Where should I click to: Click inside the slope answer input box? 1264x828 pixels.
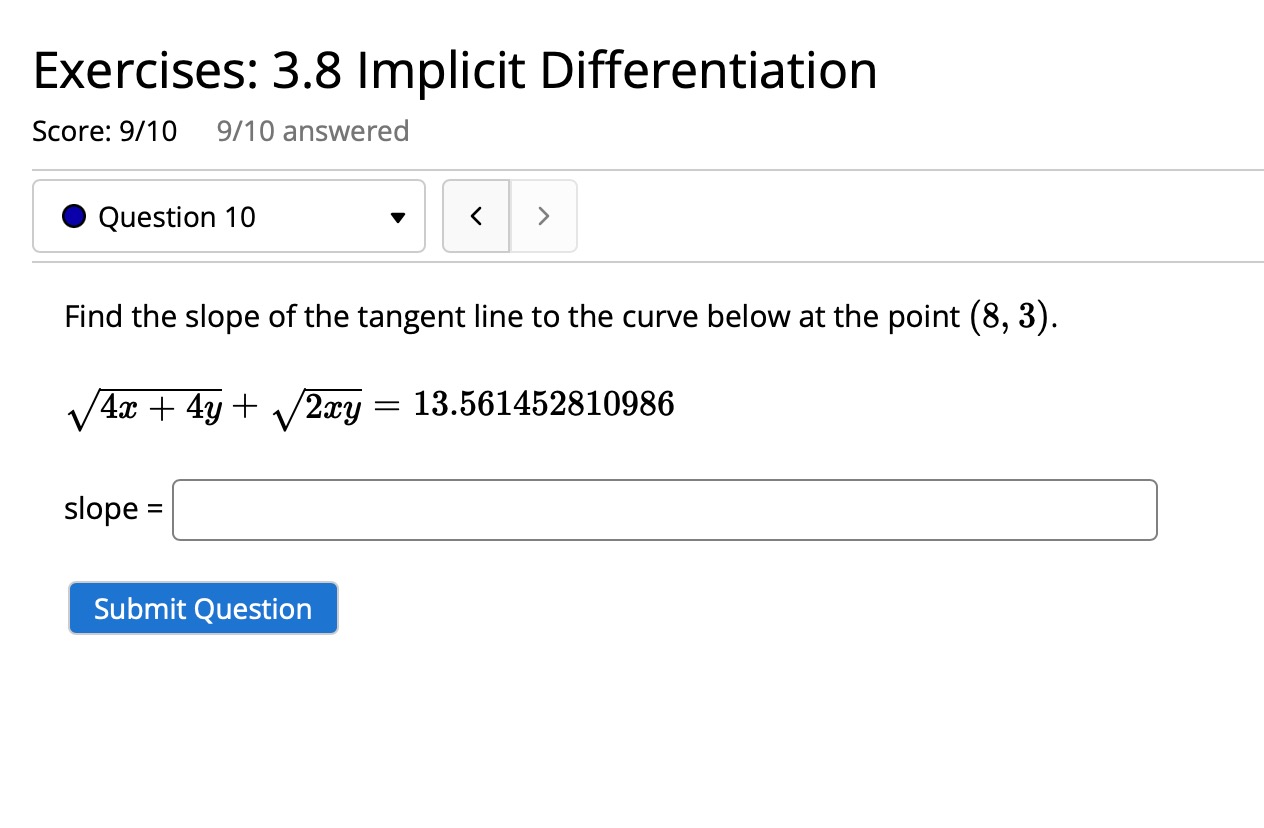click(664, 509)
